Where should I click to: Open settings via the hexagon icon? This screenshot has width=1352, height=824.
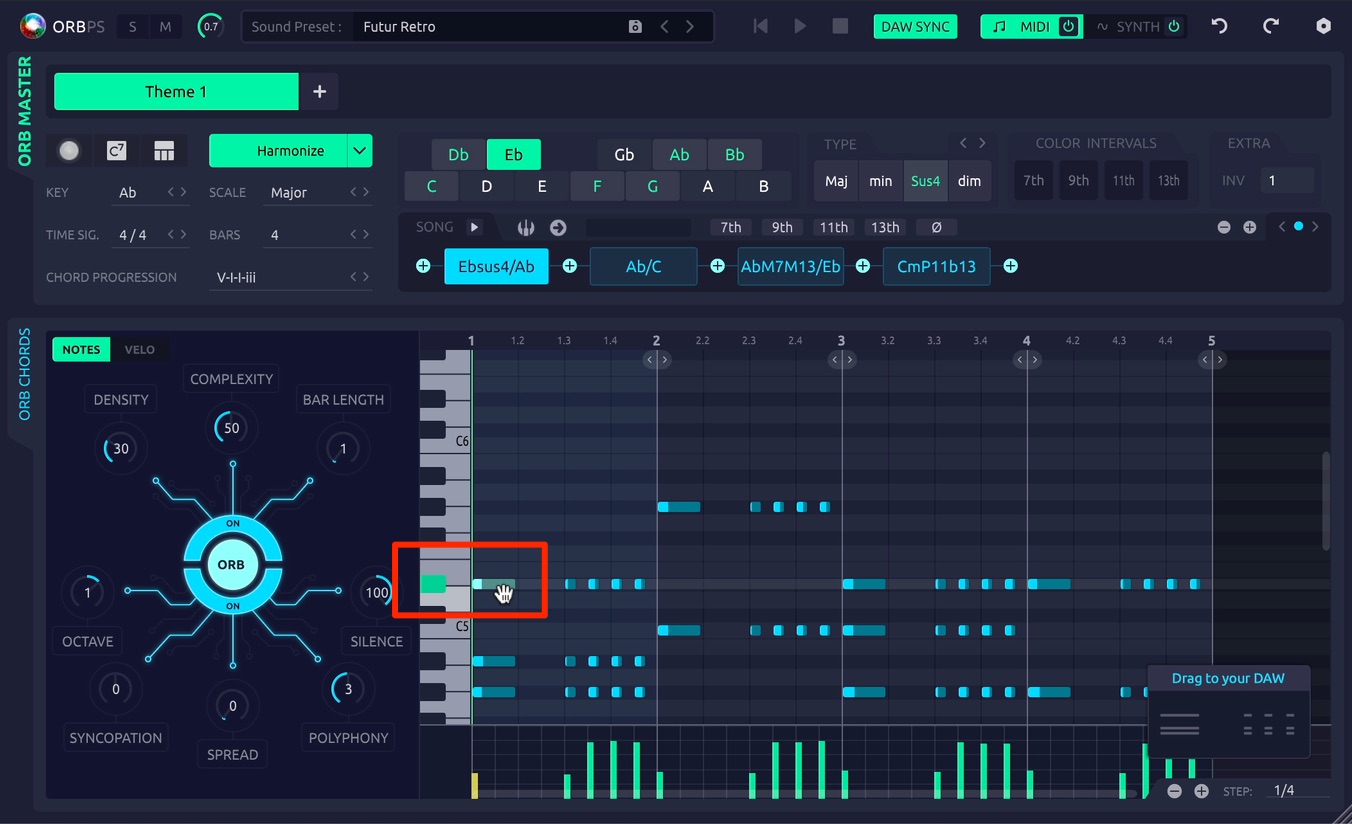(1323, 27)
